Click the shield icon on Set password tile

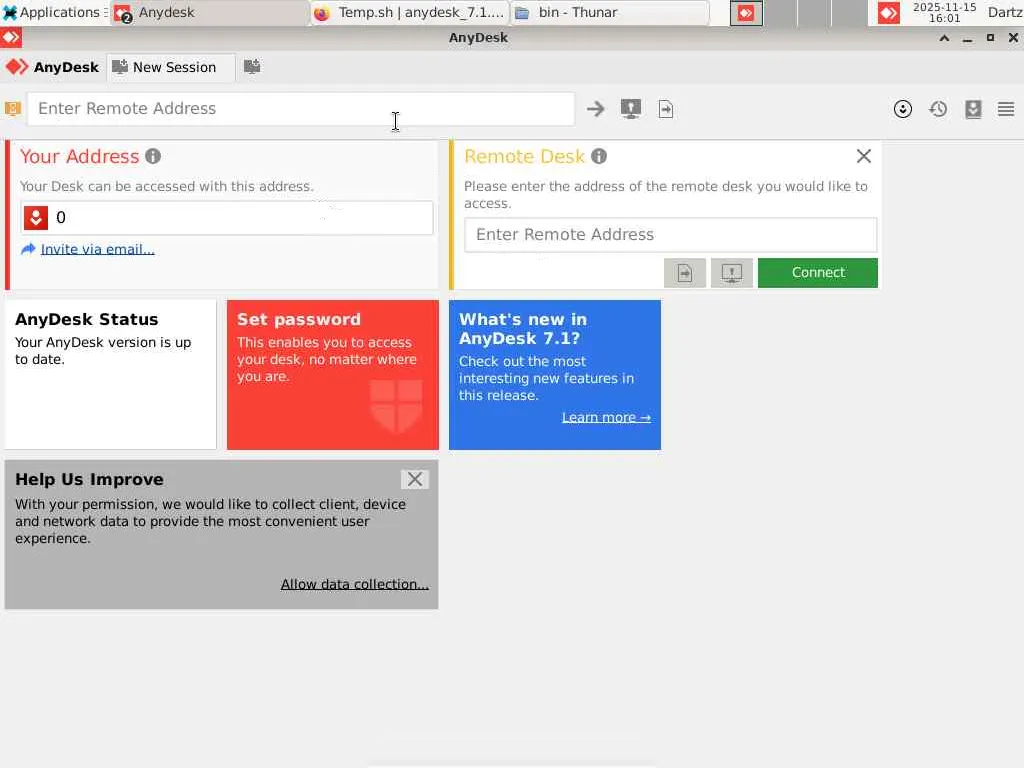point(396,406)
